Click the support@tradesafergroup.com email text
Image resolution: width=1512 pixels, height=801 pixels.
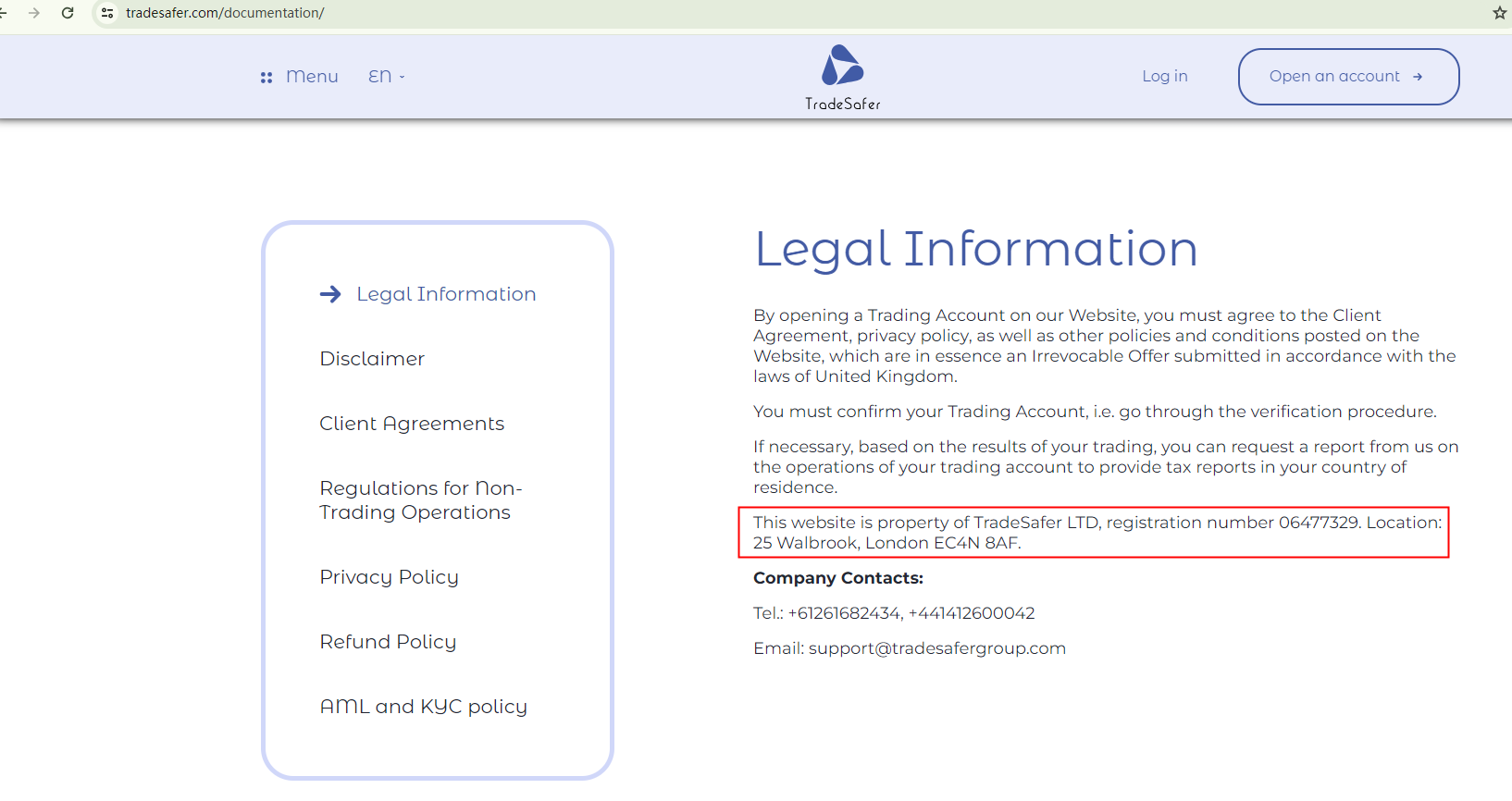tap(937, 648)
